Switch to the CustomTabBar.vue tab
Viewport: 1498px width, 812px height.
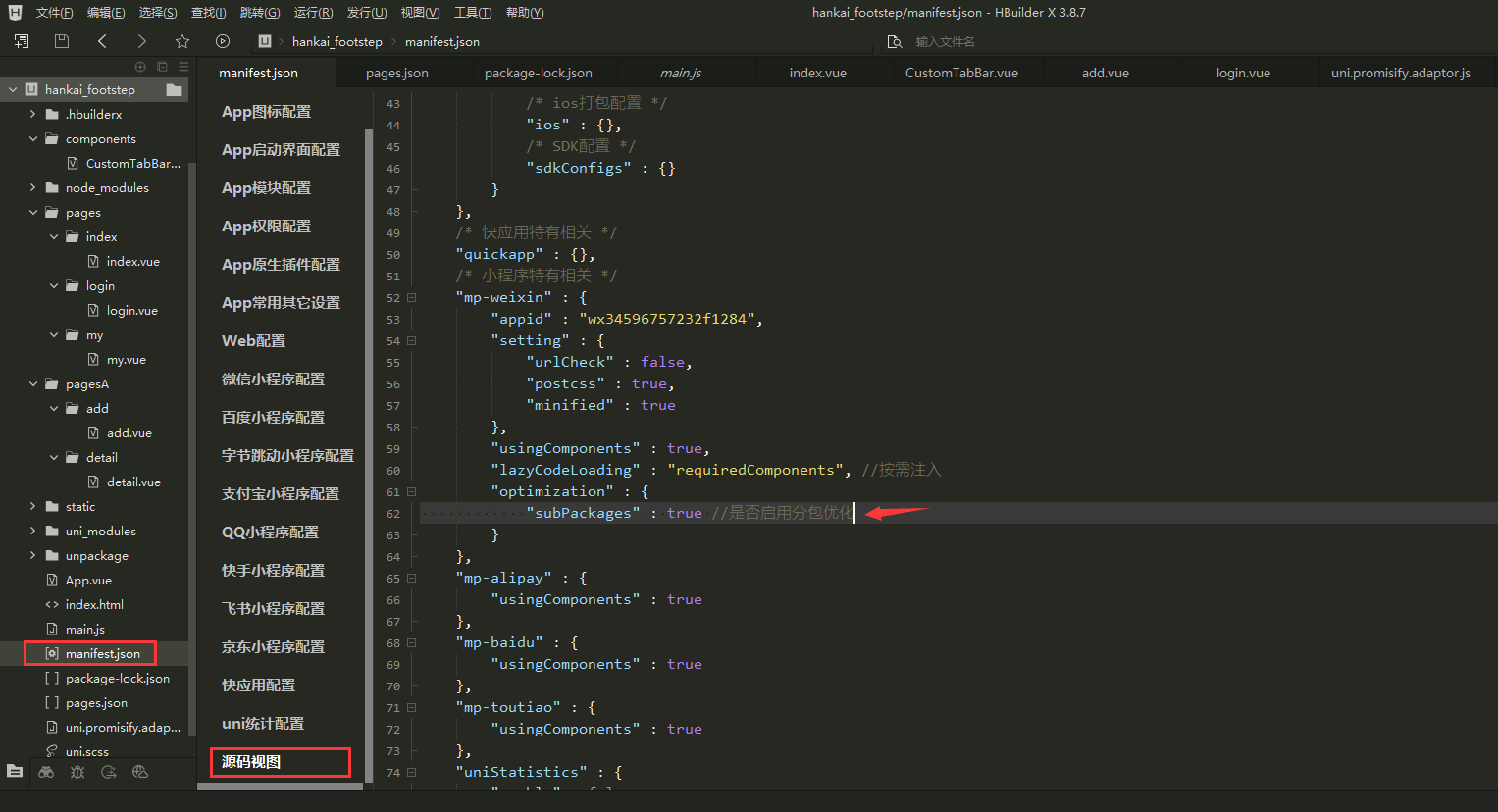961,73
